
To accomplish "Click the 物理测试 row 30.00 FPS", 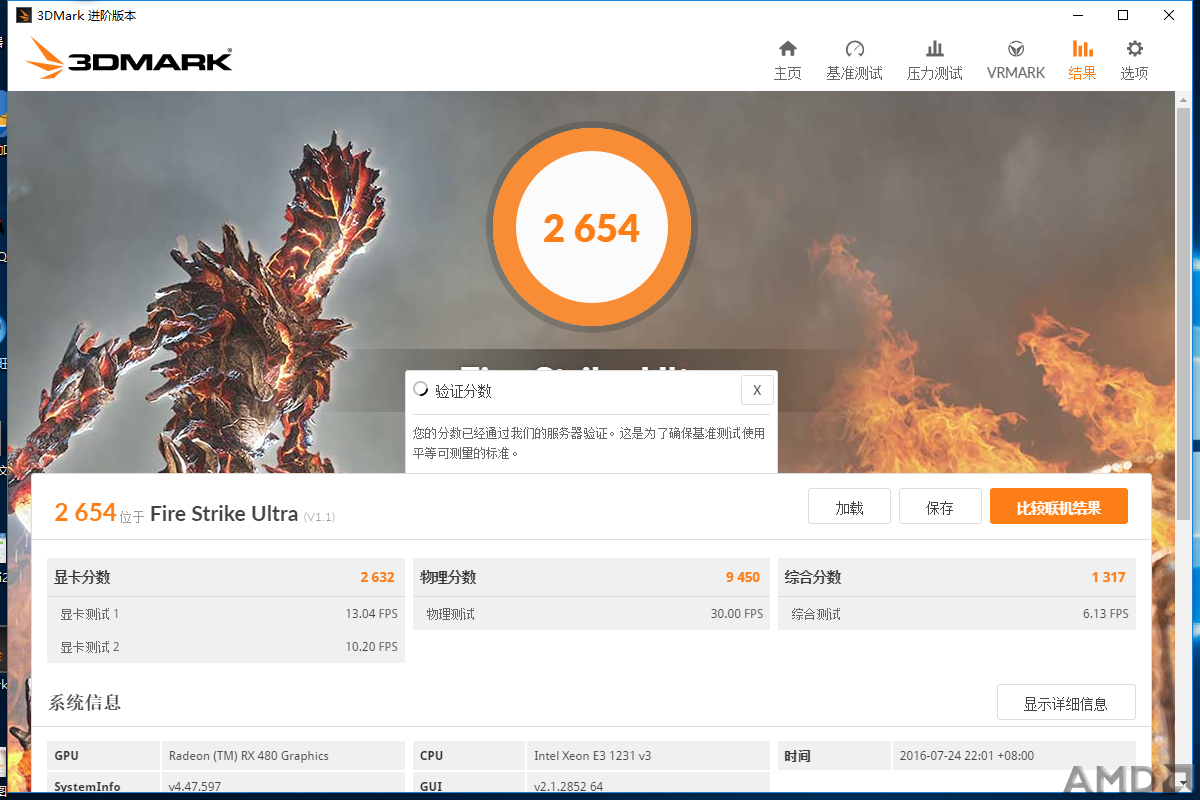I will pos(591,614).
